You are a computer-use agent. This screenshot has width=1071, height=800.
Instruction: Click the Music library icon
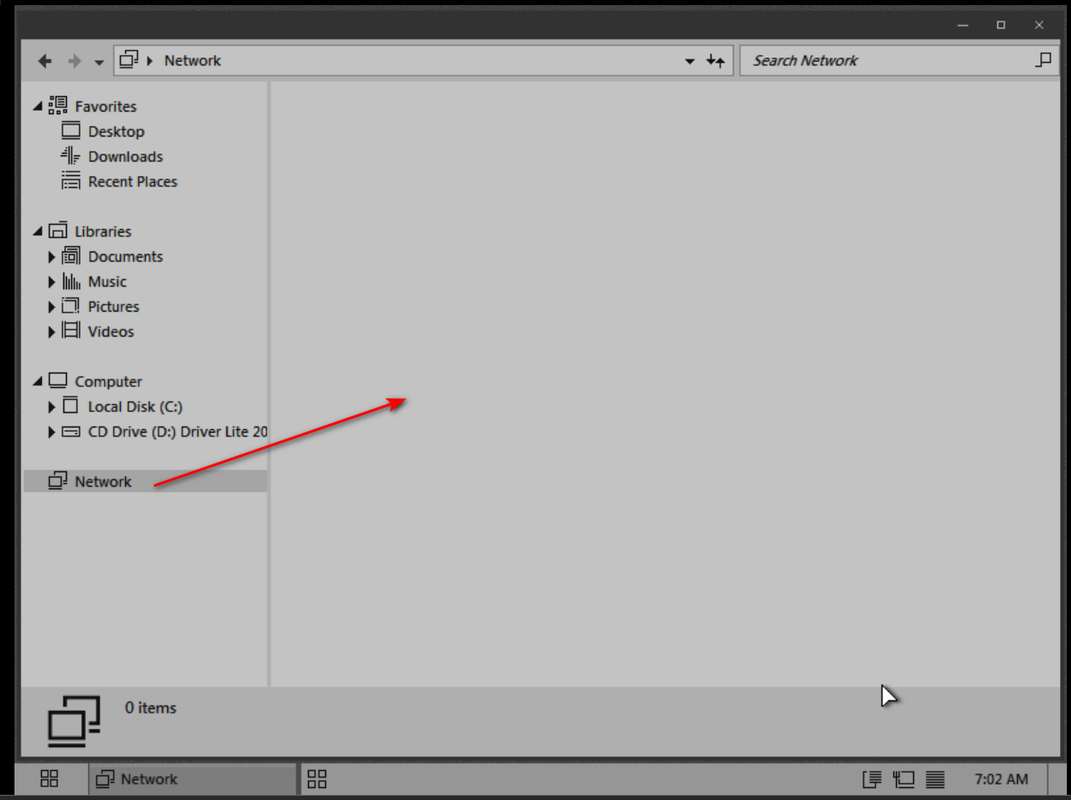point(71,281)
